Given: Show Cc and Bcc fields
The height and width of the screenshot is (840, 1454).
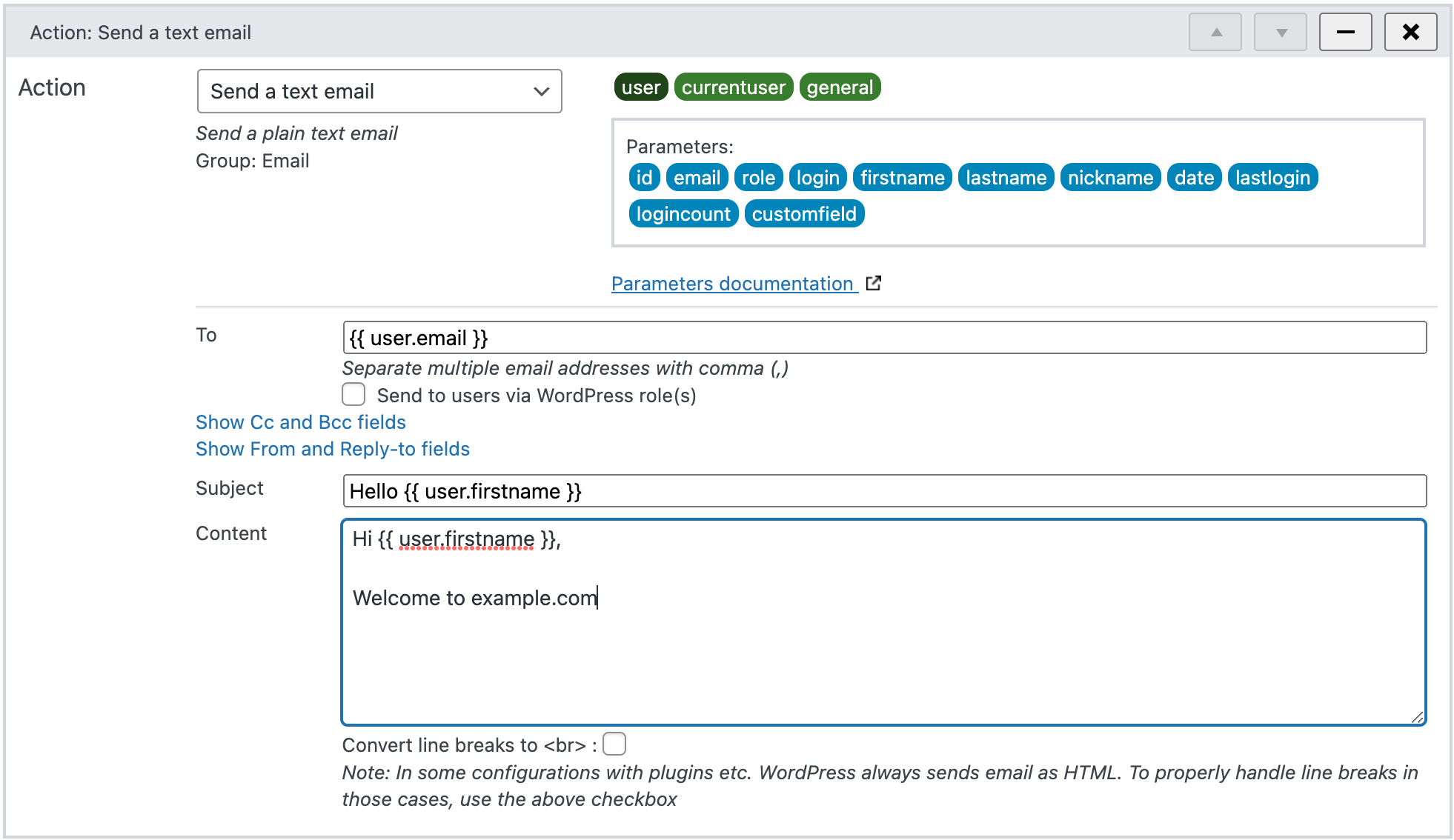Looking at the screenshot, I should (300, 422).
